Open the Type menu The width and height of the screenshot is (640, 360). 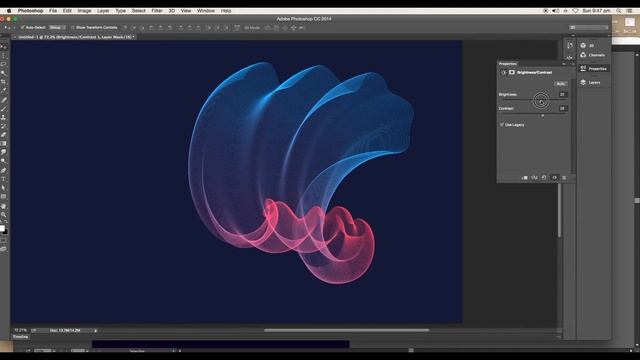point(120,11)
